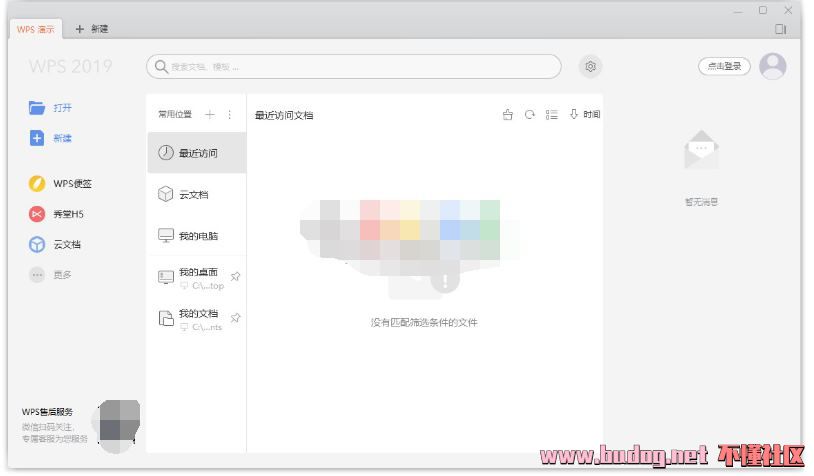The height and width of the screenshot is (476, 814).
Task: Click 点击登录 login button
Action: point(724,66)
